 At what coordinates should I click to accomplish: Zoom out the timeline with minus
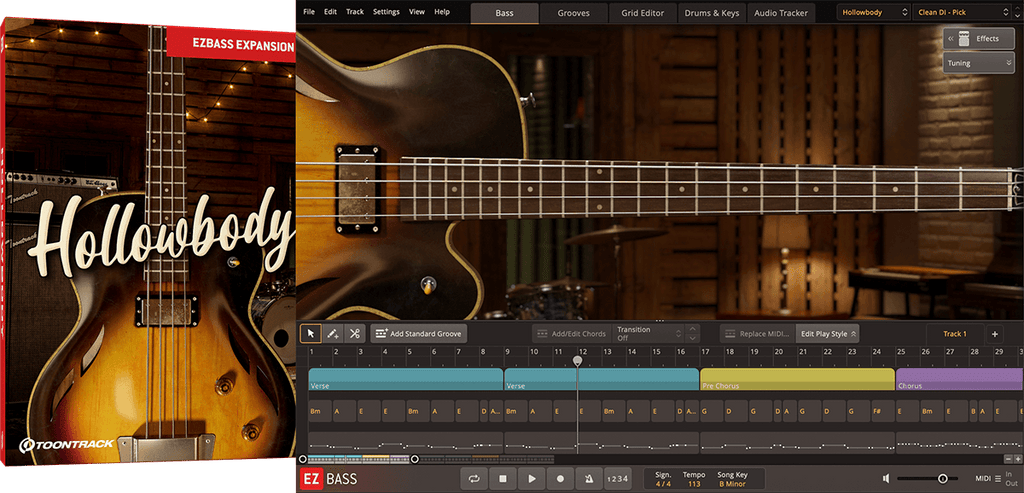click(1008, 459)
